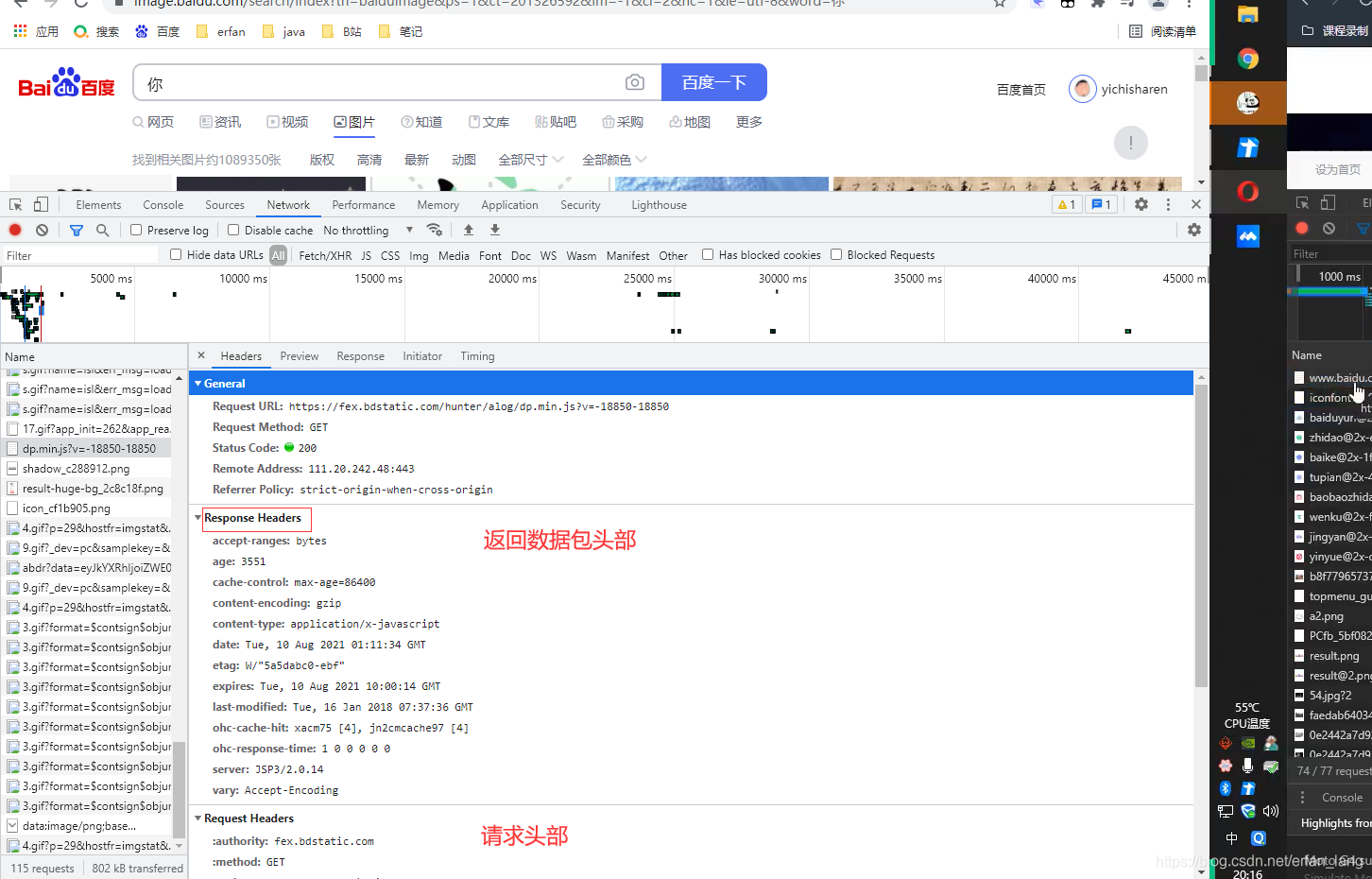The width and height of the screenshot is (1372, 879).
Task: Switch to Sources tab
Action: coord(225,204)
